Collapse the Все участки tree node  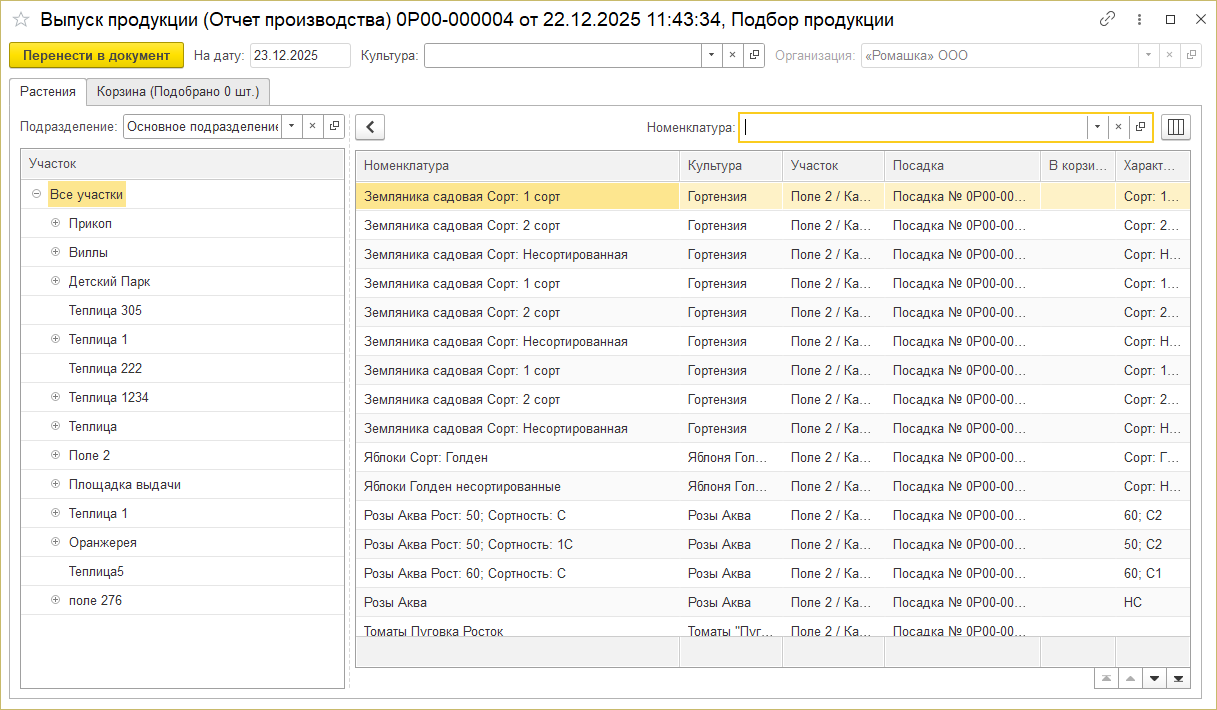click(x=36, y=194)
